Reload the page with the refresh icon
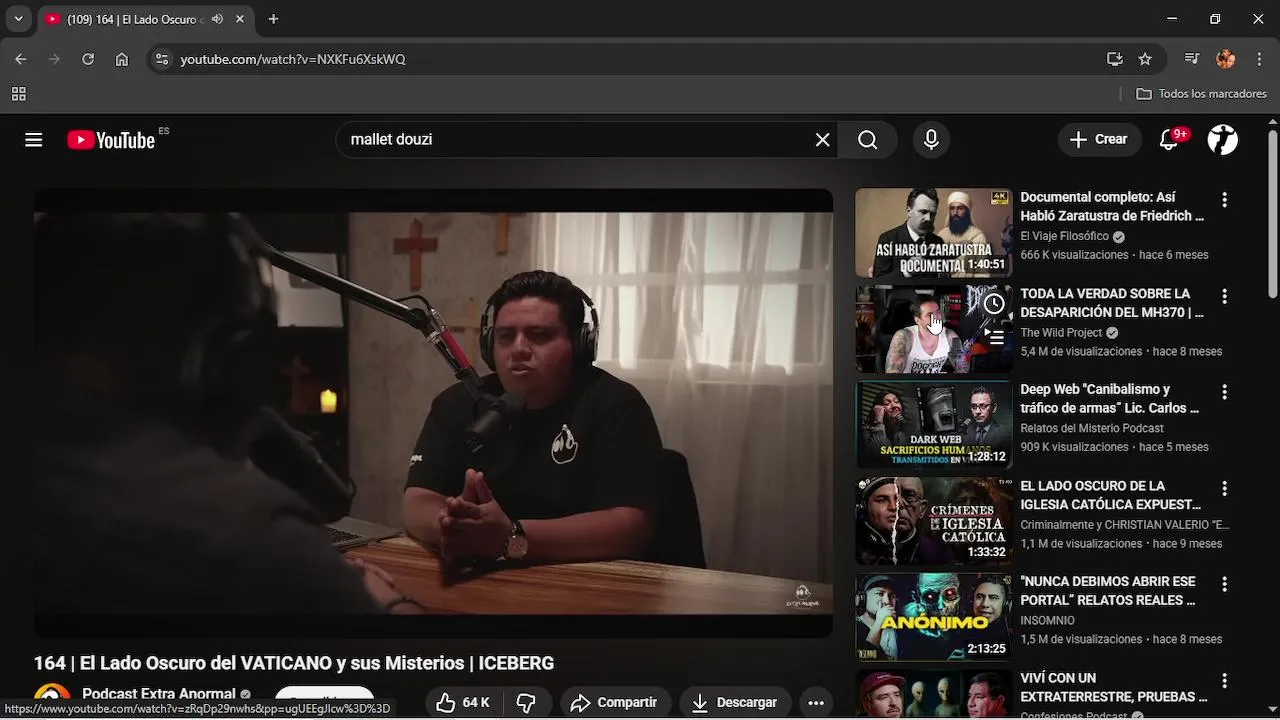The height and width of the screenshot is (720, 1280). tap(88, 59)
